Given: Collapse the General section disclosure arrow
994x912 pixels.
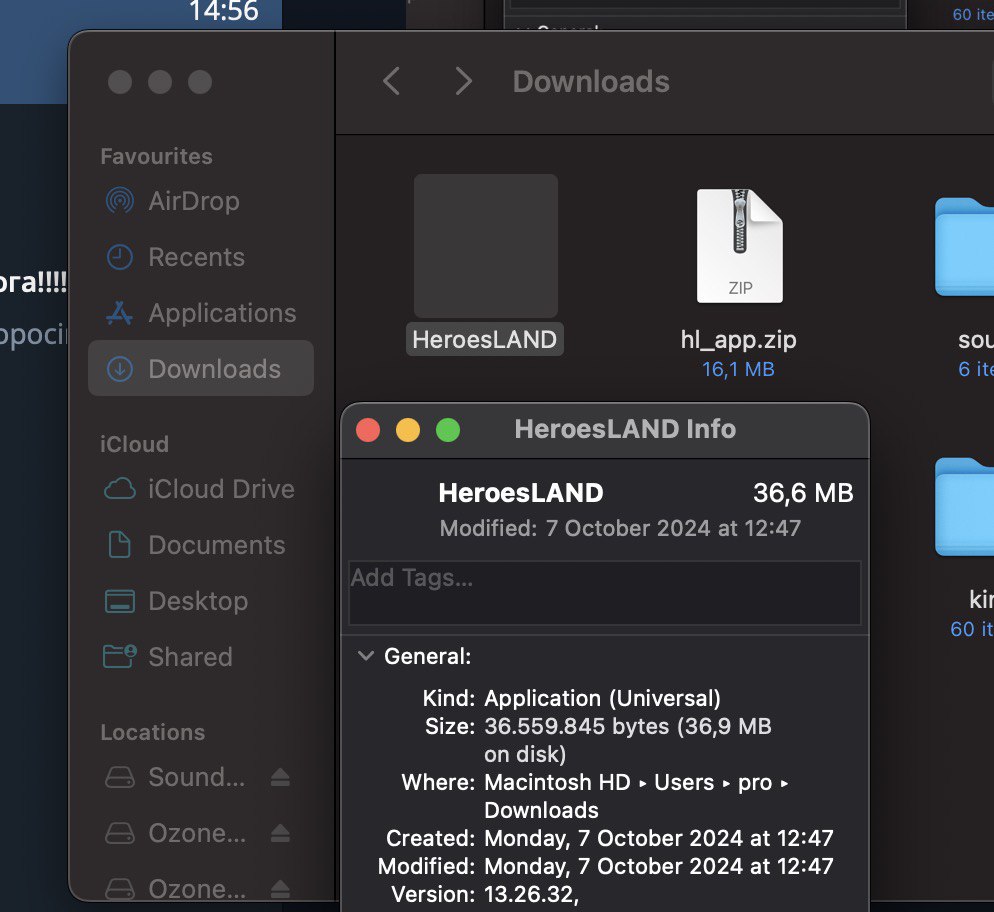Looking at the screenshot, I should point(364,657).
